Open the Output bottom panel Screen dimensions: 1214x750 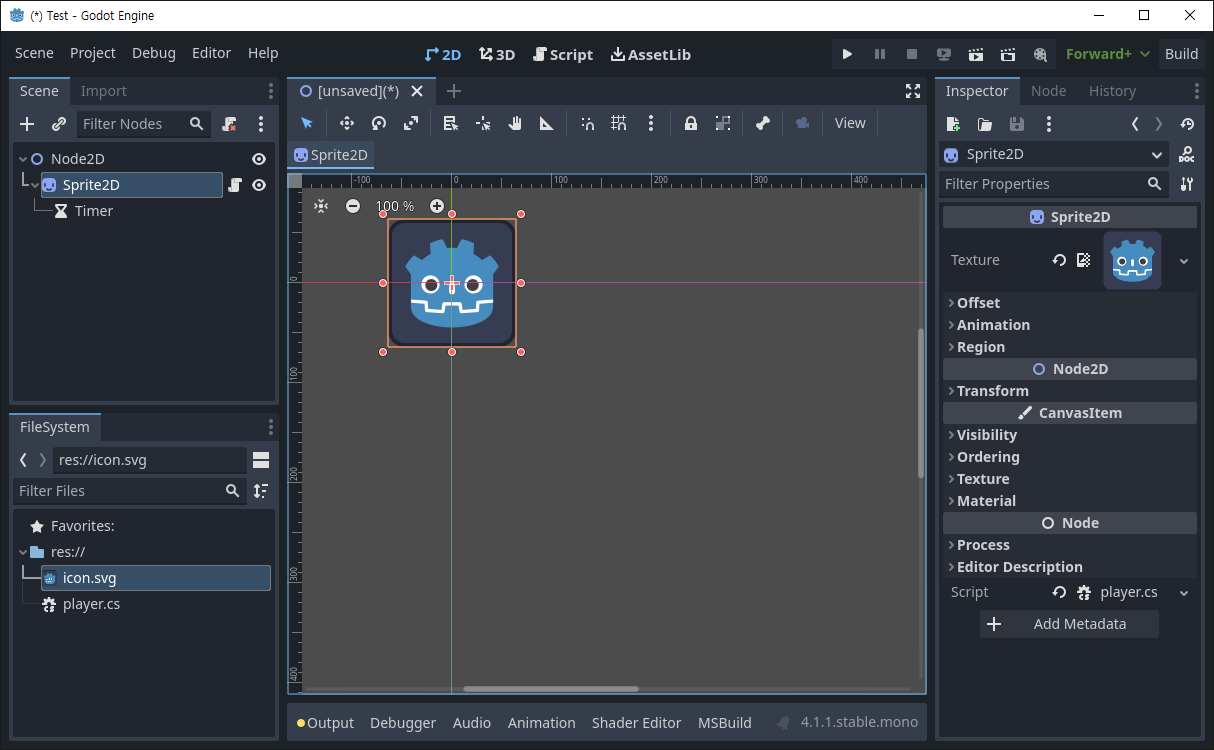pos(325,723)
